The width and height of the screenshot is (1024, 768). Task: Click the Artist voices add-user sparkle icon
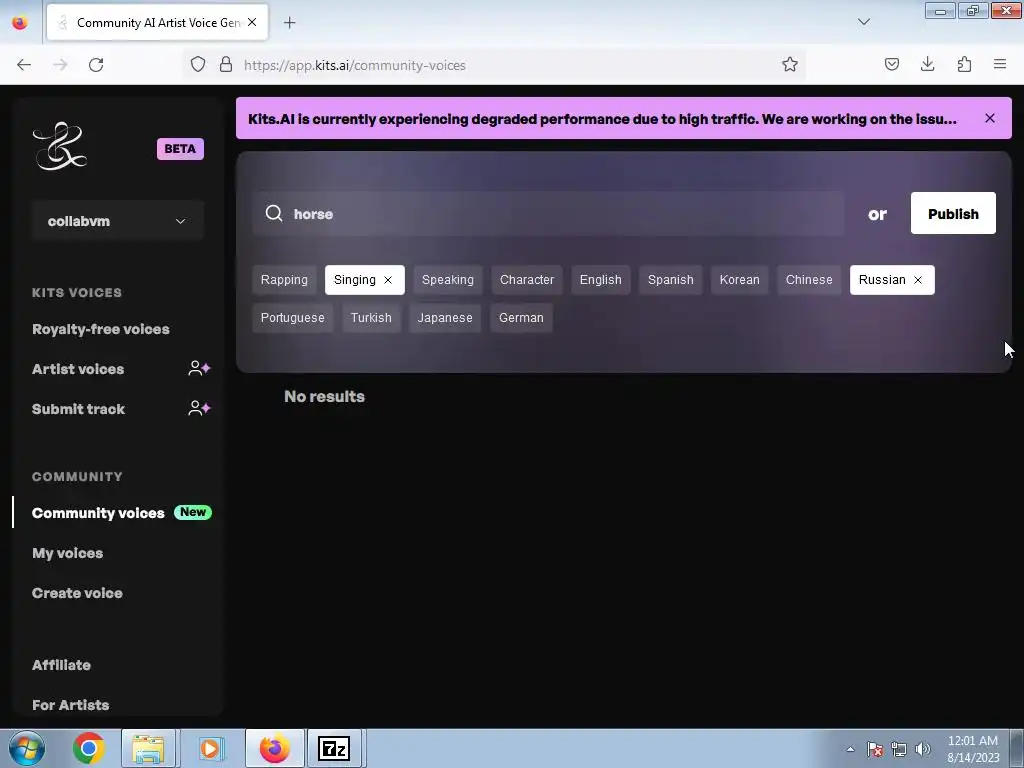coord(199,368)
